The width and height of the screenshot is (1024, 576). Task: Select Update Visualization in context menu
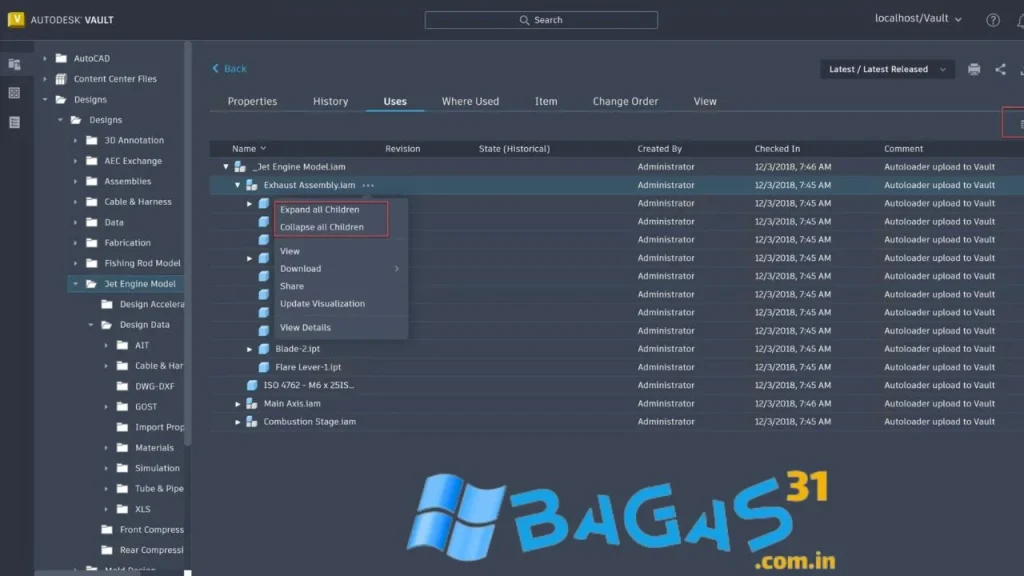click(322, 304)
